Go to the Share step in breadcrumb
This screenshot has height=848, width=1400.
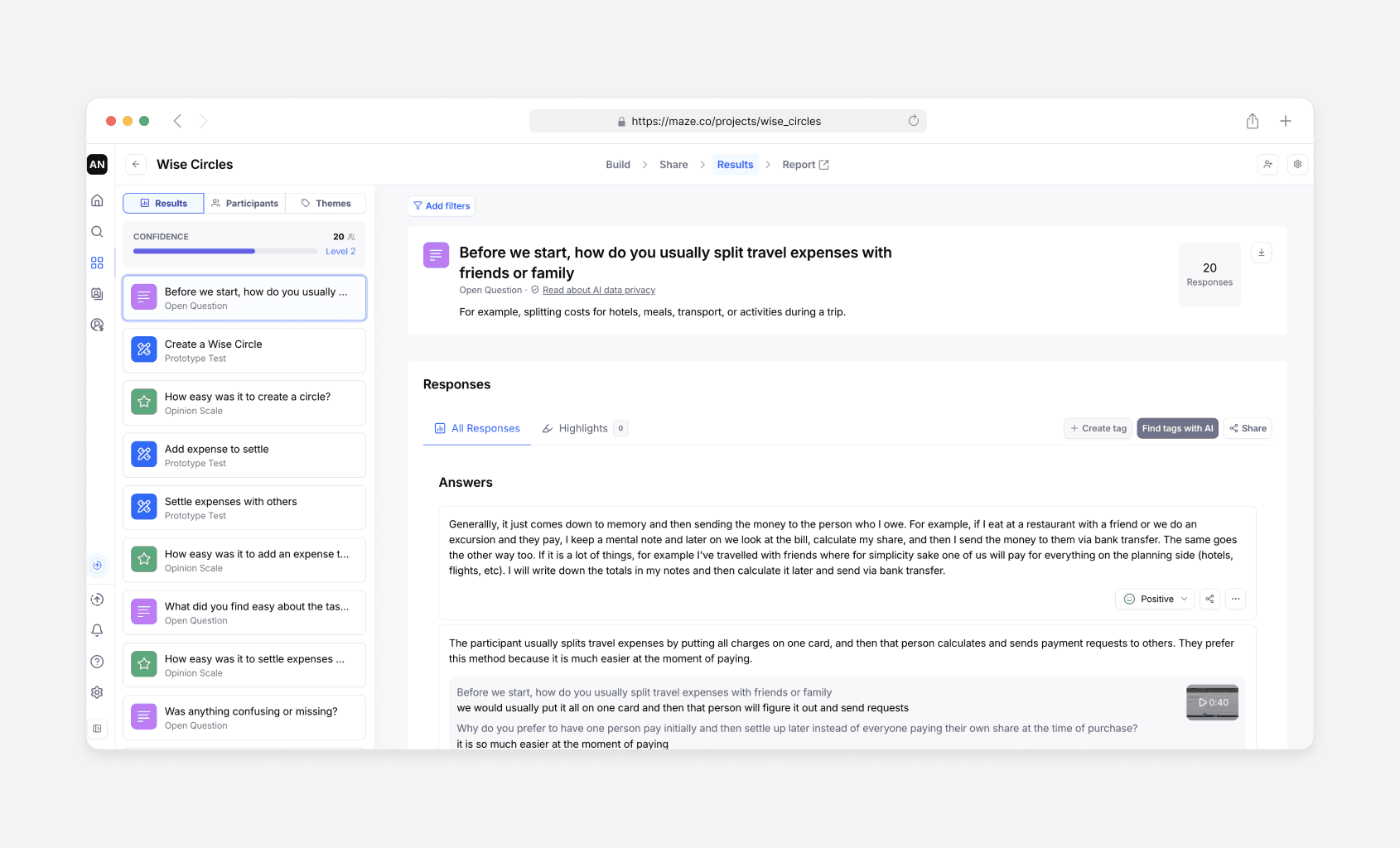point(673,165)
